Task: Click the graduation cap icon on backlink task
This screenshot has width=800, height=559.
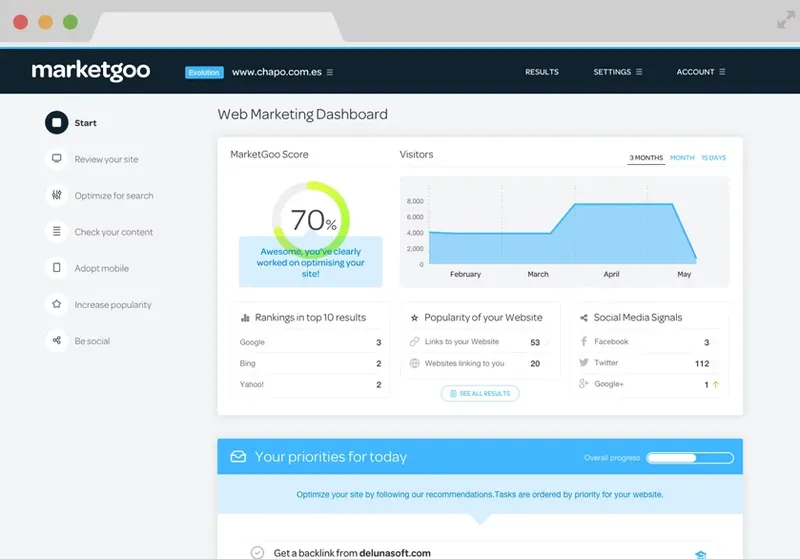Action: [x=701, y=555]
